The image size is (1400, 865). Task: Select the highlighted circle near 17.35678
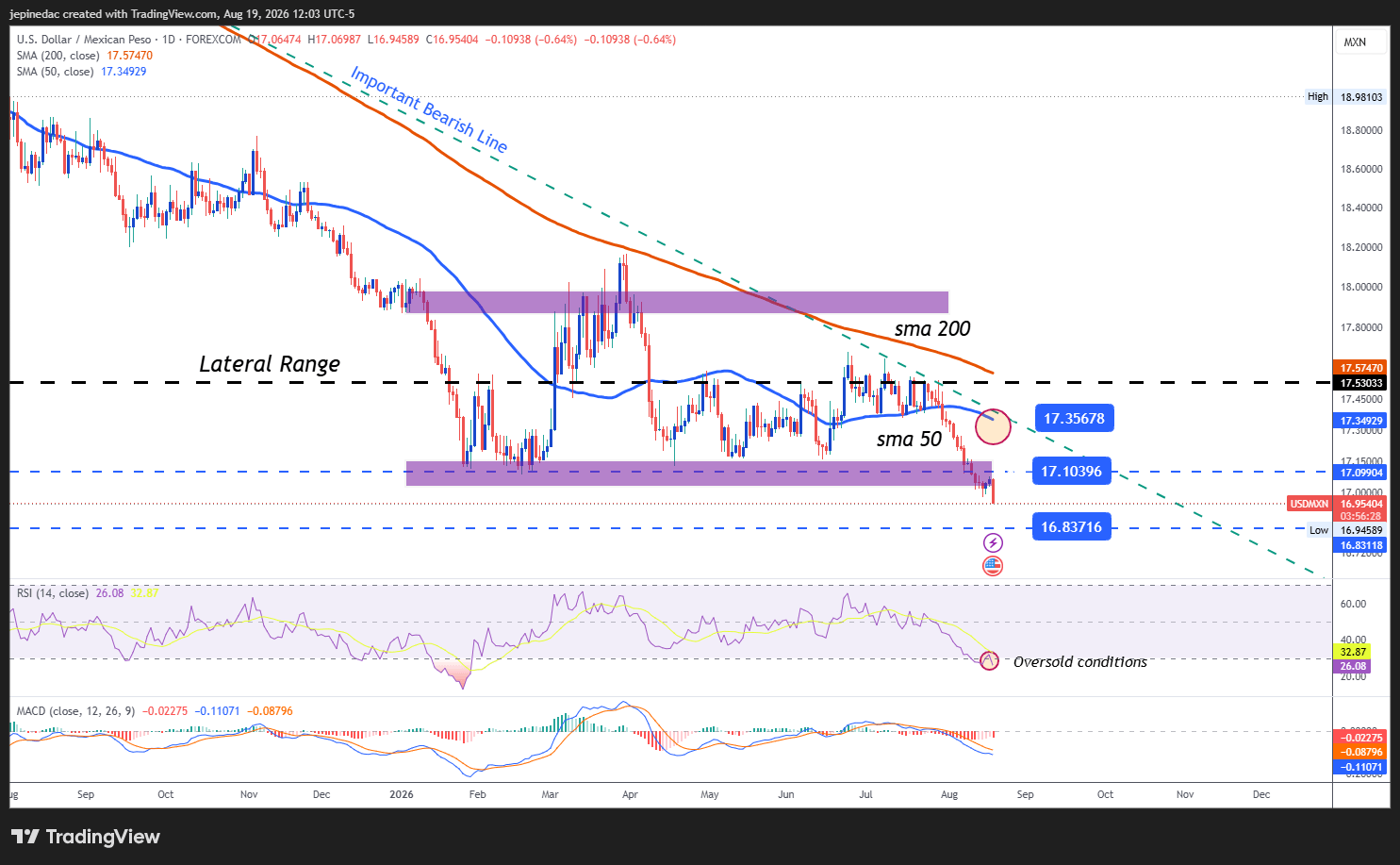pos(993,426)
